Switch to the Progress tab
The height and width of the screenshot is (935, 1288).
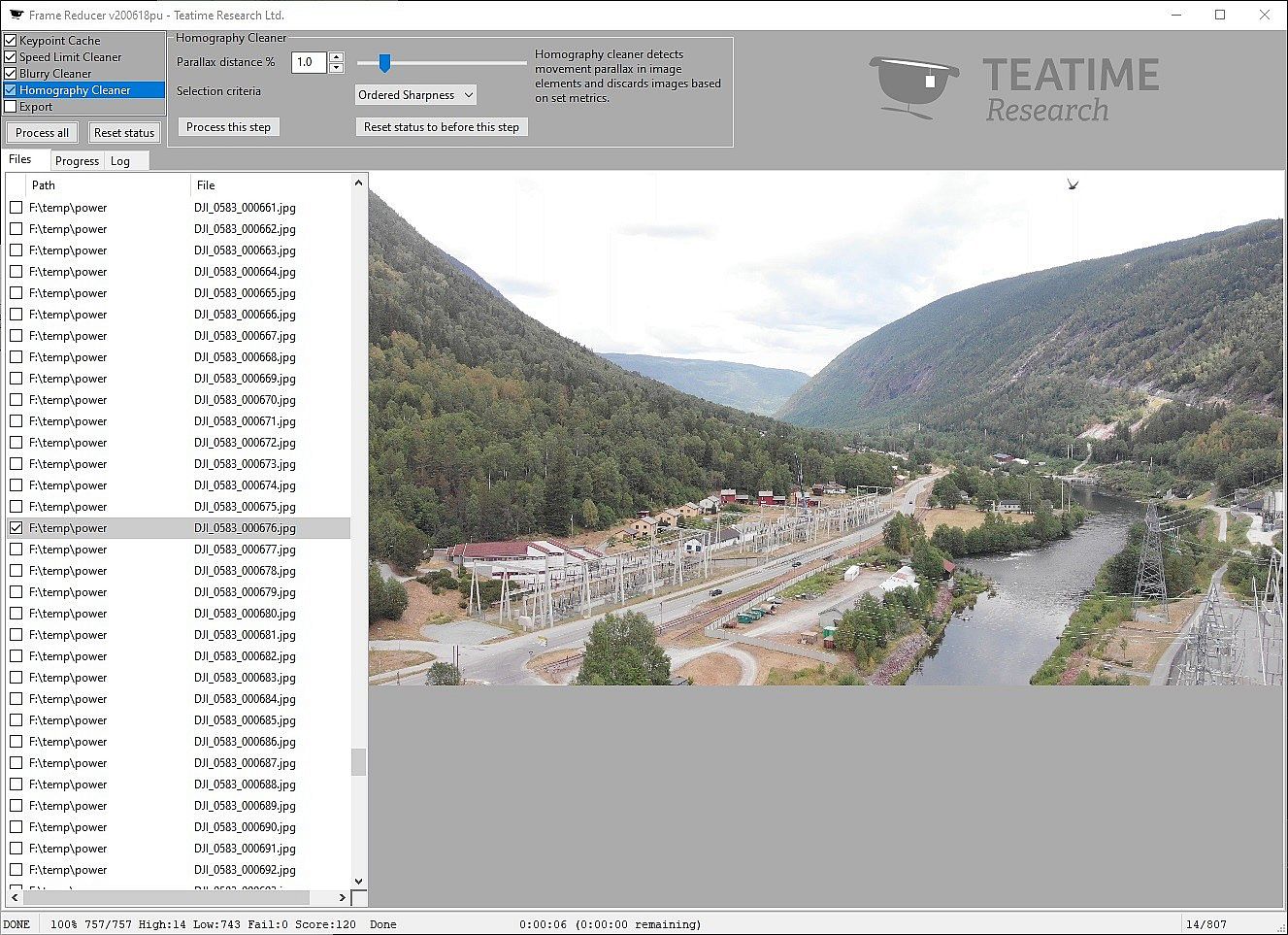click(77, 161)
